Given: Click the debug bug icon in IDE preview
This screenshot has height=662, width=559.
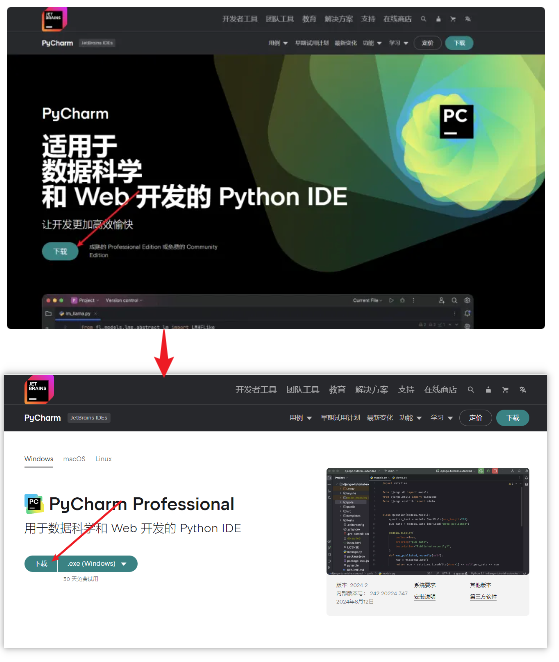Looking at the screenshot, I should click(x=402, y=300).
